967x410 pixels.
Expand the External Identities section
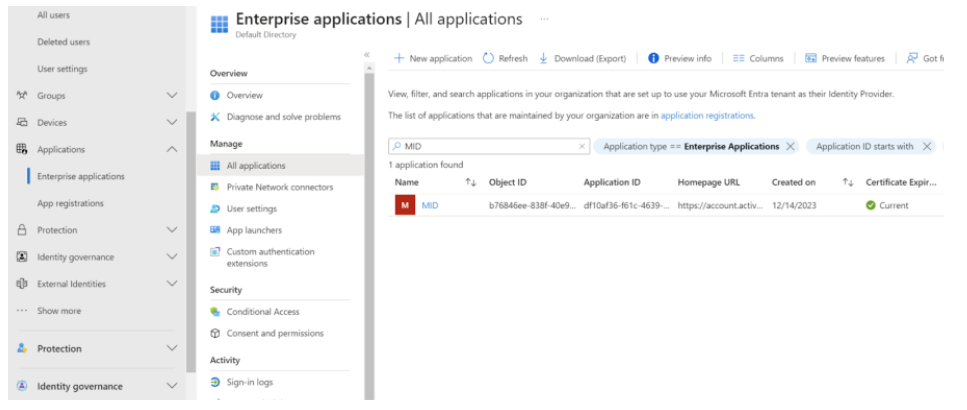coord(171,284)
